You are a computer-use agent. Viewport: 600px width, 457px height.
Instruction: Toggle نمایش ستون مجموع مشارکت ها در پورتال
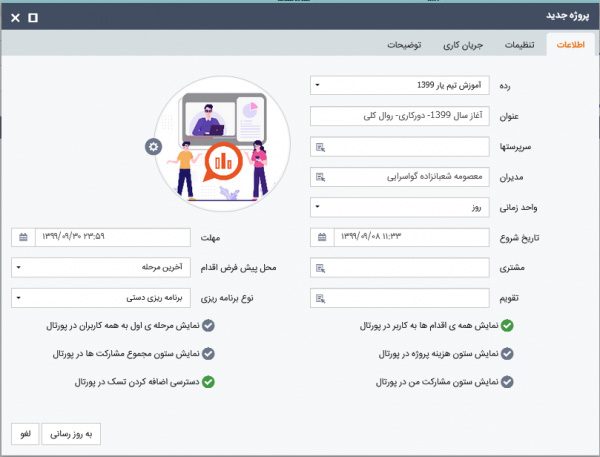(208, 354)
